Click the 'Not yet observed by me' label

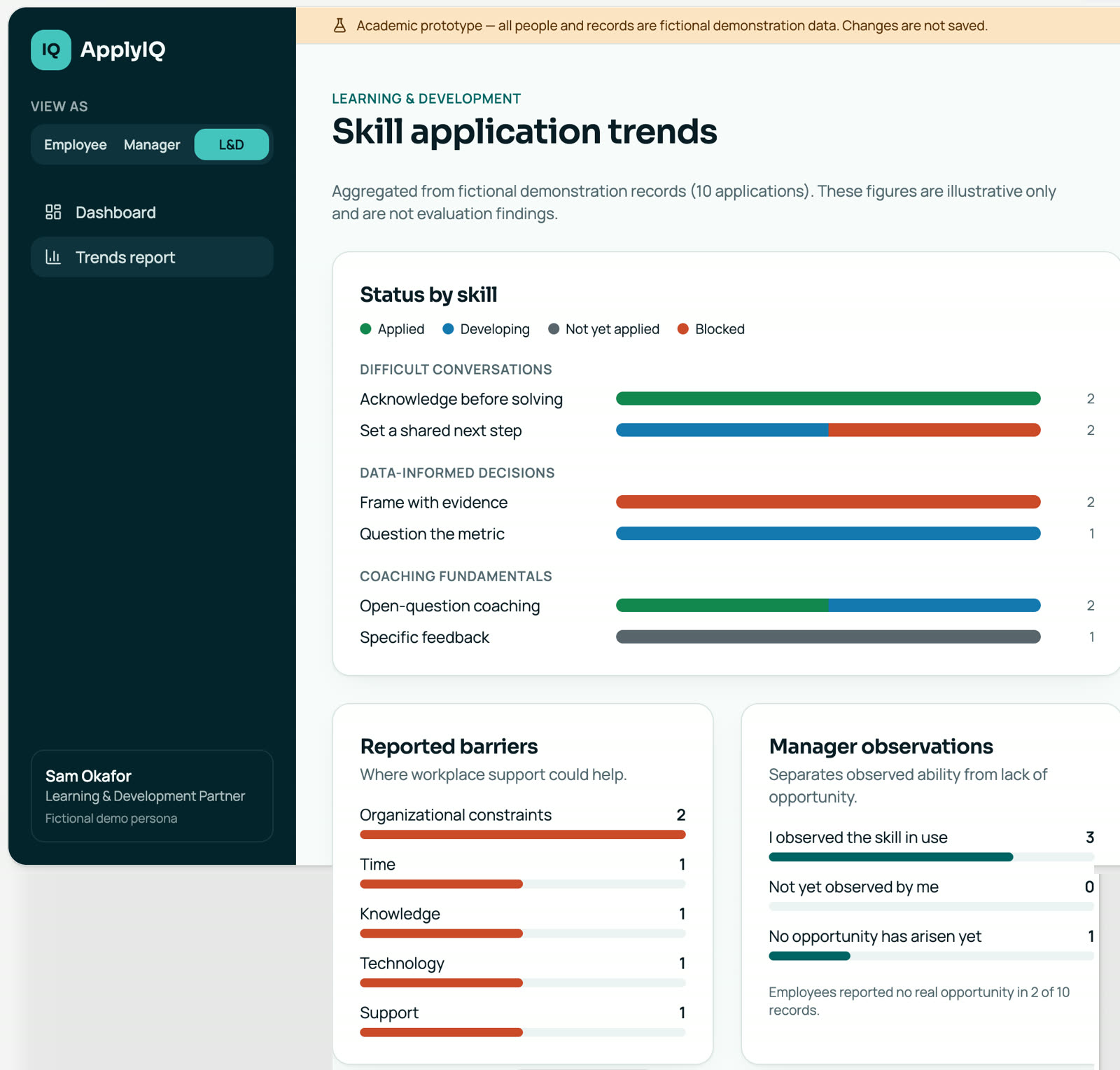coord(853,887)
